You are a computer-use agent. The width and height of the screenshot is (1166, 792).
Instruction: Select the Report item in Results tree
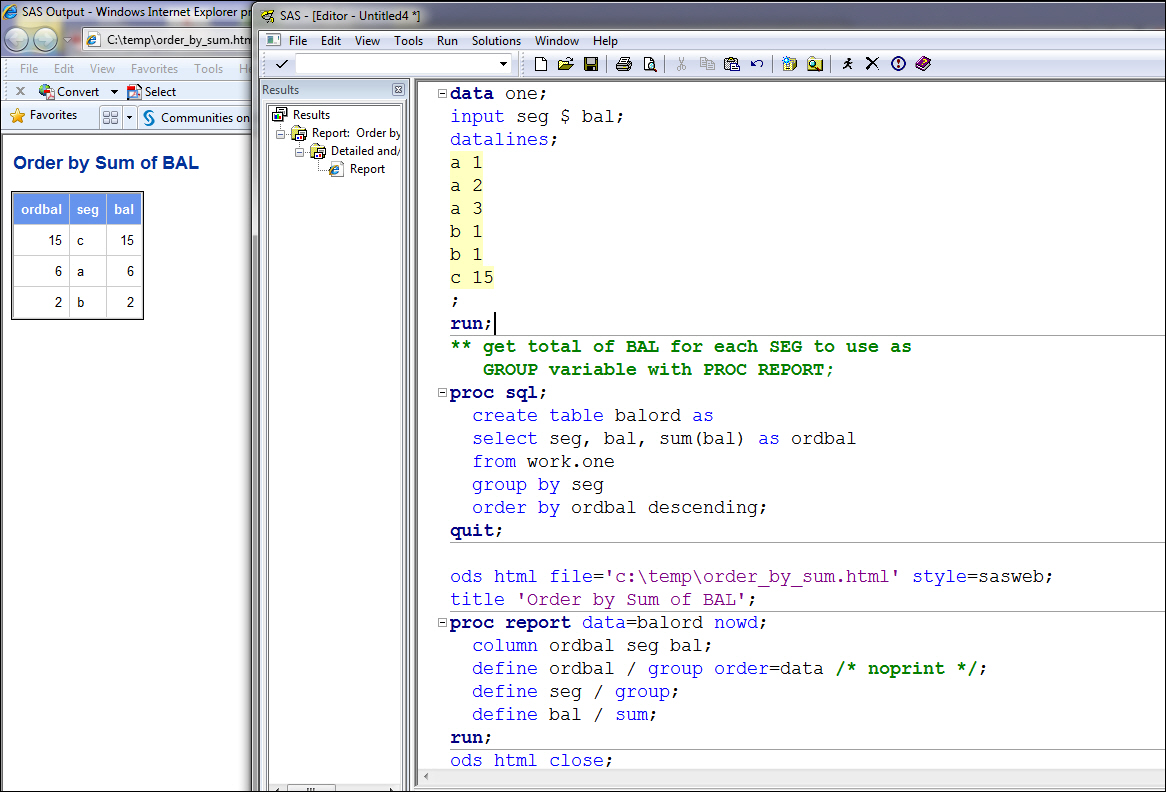tap(366, 169)
